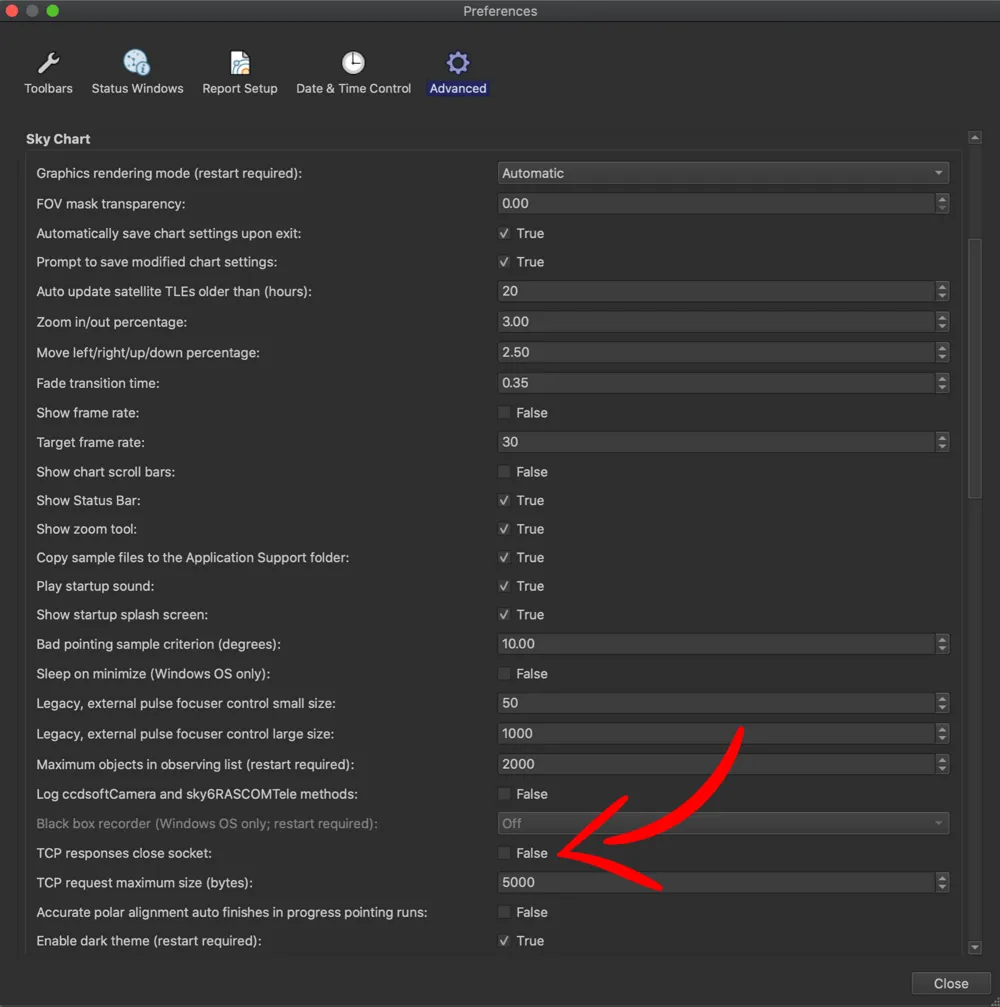Toggle Accurate polar alignment auto finishes checkbox
The height and width of the screenshot is (1007, 1000).
click(x=504, y=913)
